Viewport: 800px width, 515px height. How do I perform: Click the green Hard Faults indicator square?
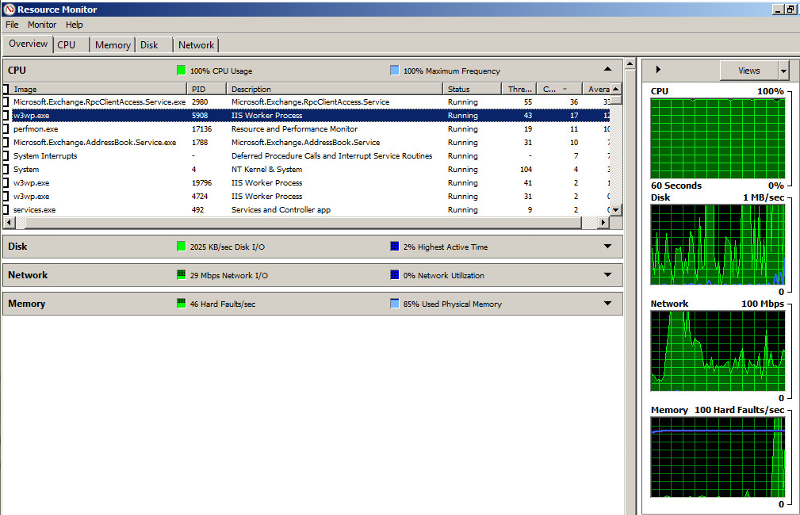pyautogui.click(x=181, y=303)
